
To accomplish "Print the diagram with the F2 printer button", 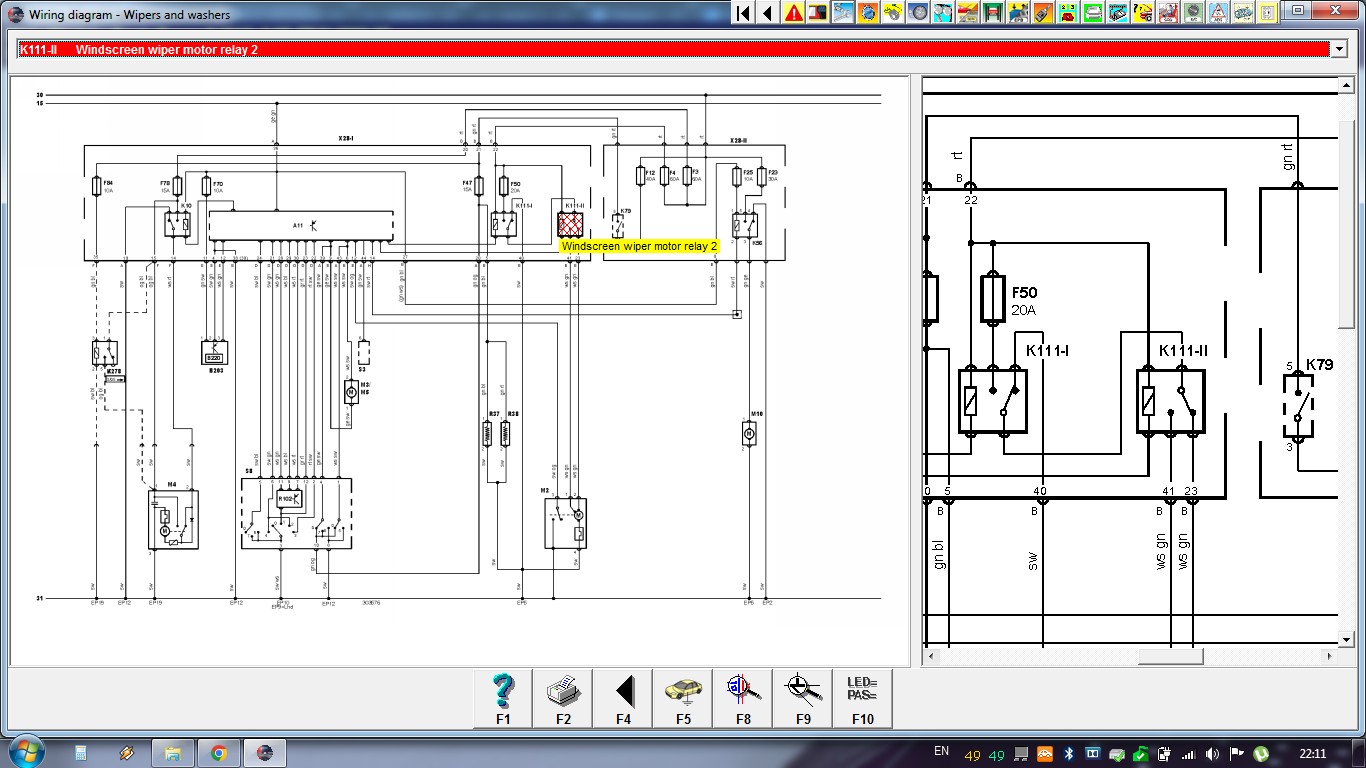I will coord(563,698).
